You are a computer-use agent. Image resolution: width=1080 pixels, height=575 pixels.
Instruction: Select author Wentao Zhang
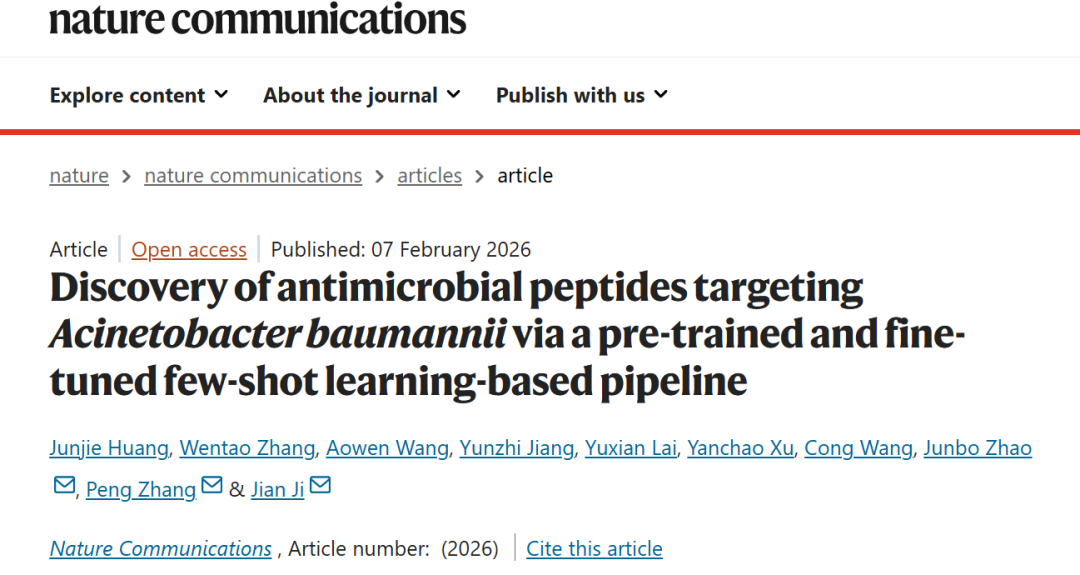point(248,449)
